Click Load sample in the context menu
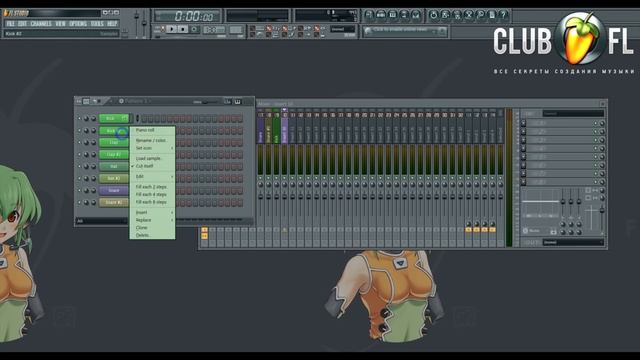640x360 pixels. tap(152, 158)
